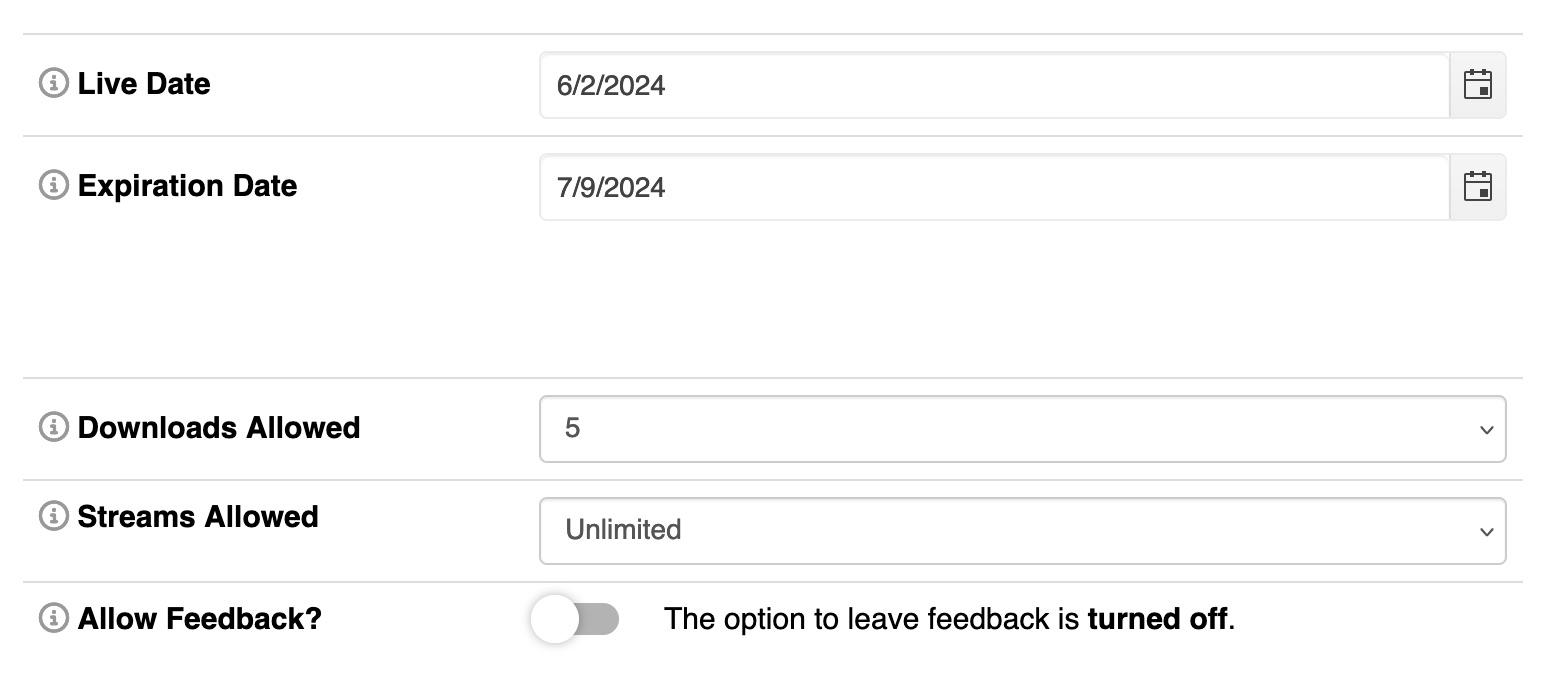Click the bold 'turned off' text
The image size is (1550, 688).
coord(1157,619)
